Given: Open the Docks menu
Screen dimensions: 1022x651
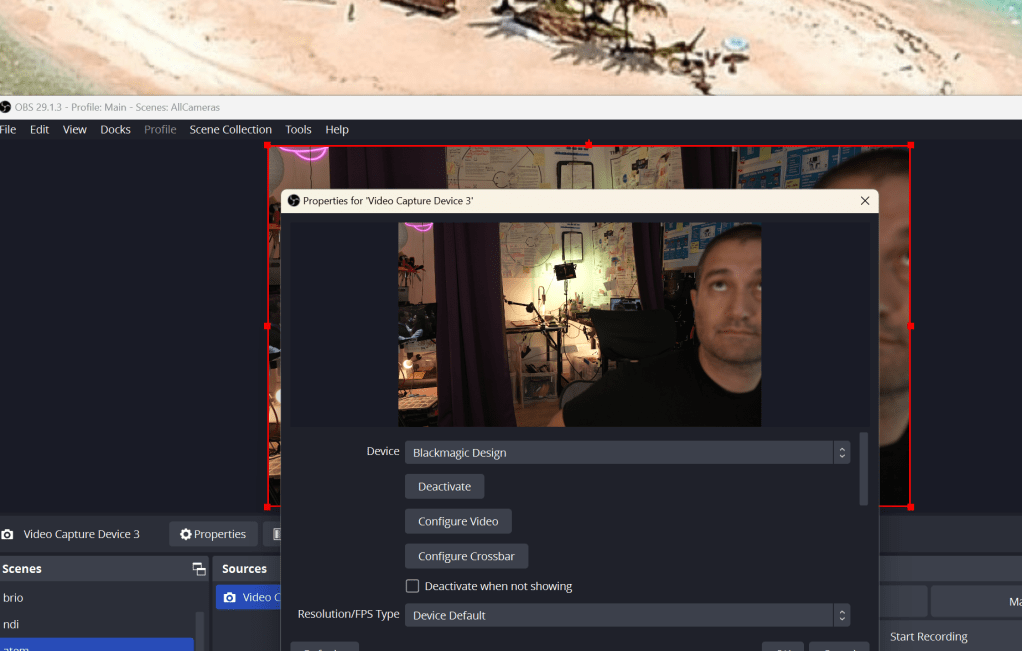Looking at the screenshot, I should pos(115,130).
